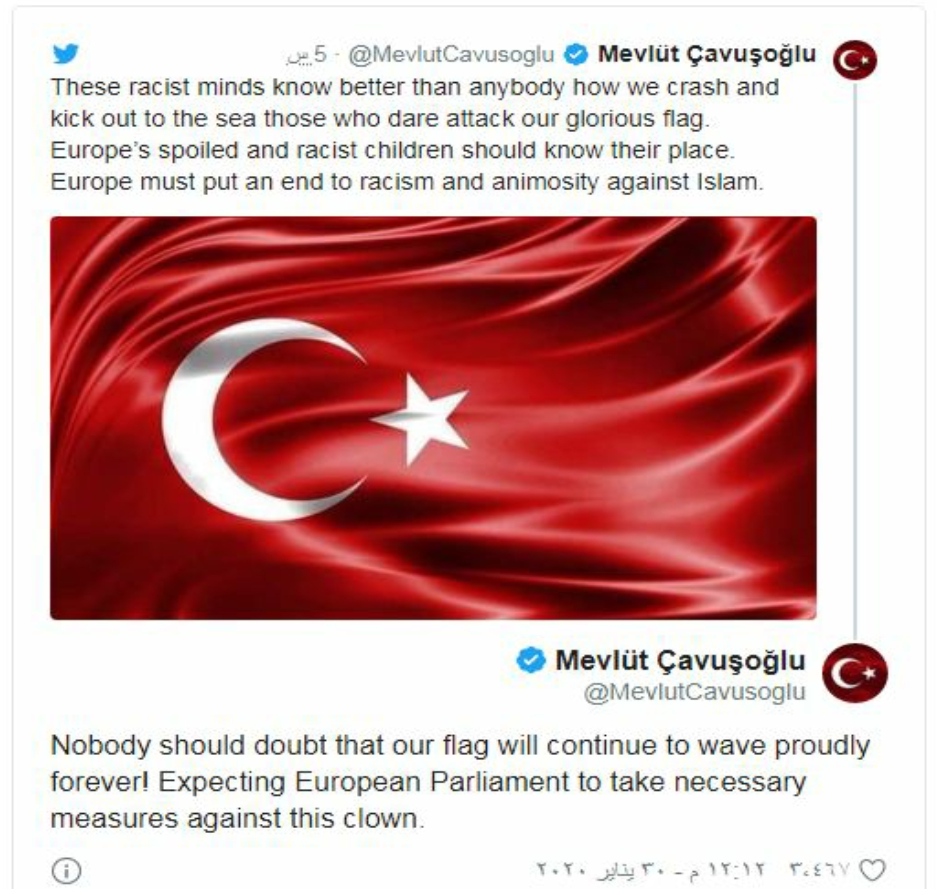This screenshot has height=895, width=942.
Task: Open the lower Turkish flag profile avatar
Action: click(855, 673)
